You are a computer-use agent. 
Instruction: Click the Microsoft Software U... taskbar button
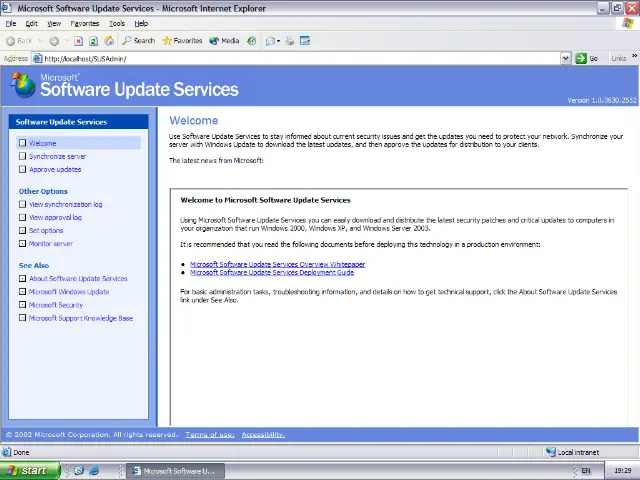point(175,471)
